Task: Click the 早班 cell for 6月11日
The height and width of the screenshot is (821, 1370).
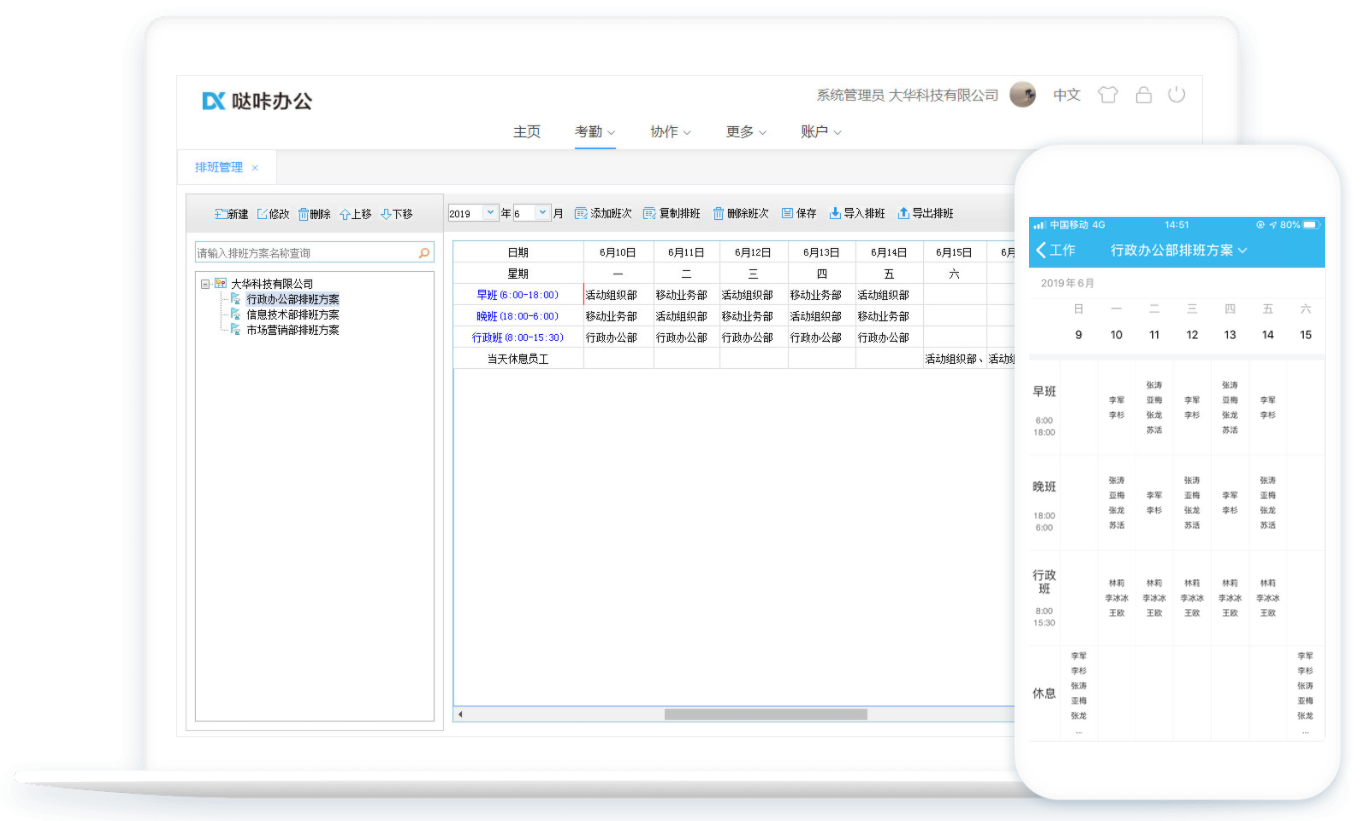Action: pos(686,295)
